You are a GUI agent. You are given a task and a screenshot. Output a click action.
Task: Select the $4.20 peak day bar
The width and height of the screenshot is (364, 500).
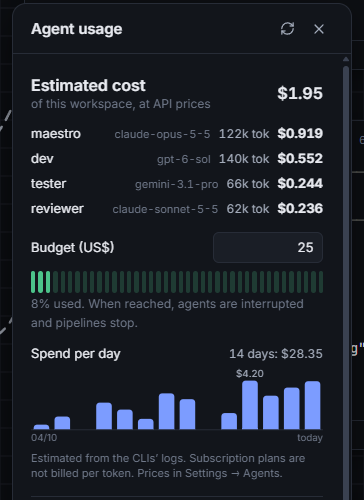(250, 405)
